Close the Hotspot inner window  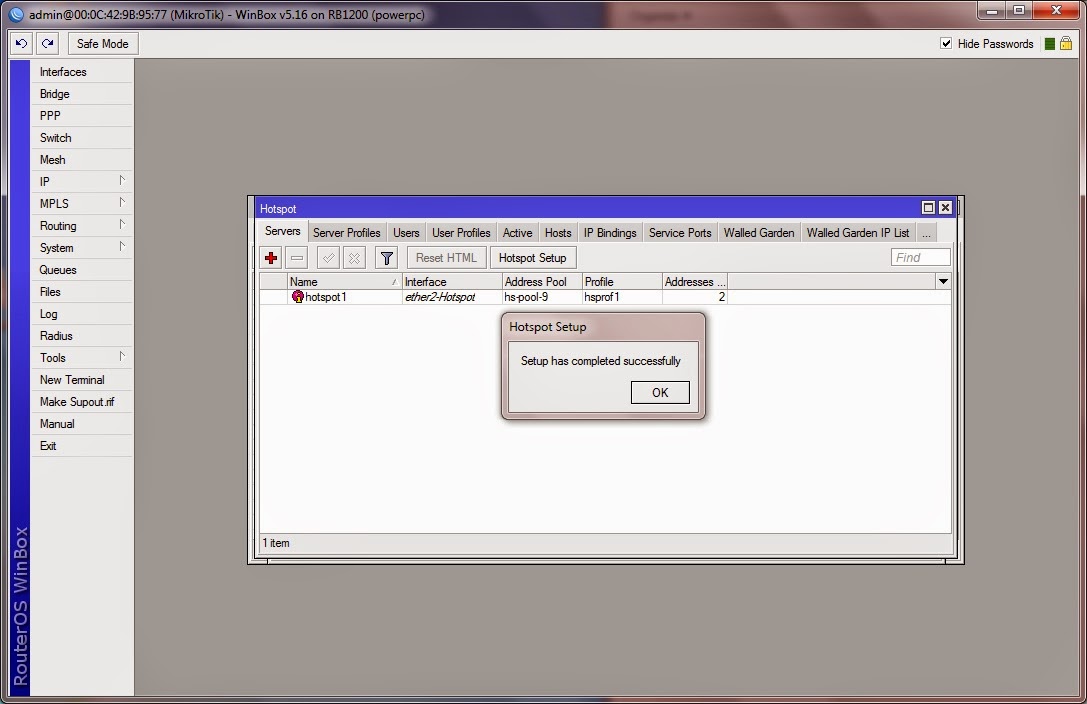coord(945,207)
